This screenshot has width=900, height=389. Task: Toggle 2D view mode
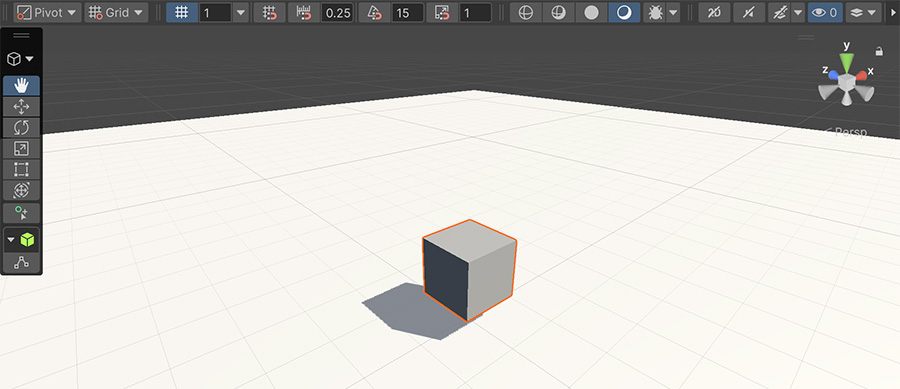(x=715, y=13)
